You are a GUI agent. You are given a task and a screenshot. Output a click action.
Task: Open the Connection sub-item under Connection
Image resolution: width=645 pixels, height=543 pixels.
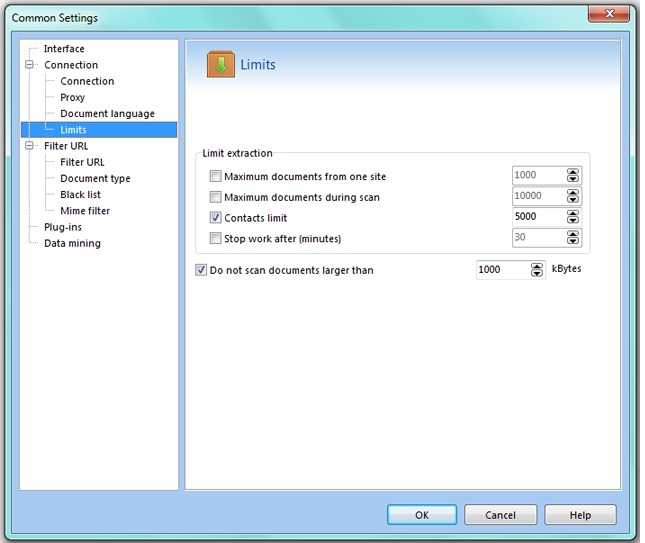click(87, 81)
